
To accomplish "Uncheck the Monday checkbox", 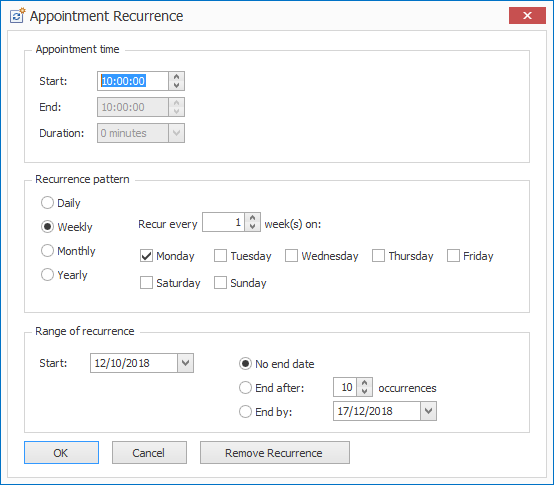I will pyautogui.click(x=146, y=256).
